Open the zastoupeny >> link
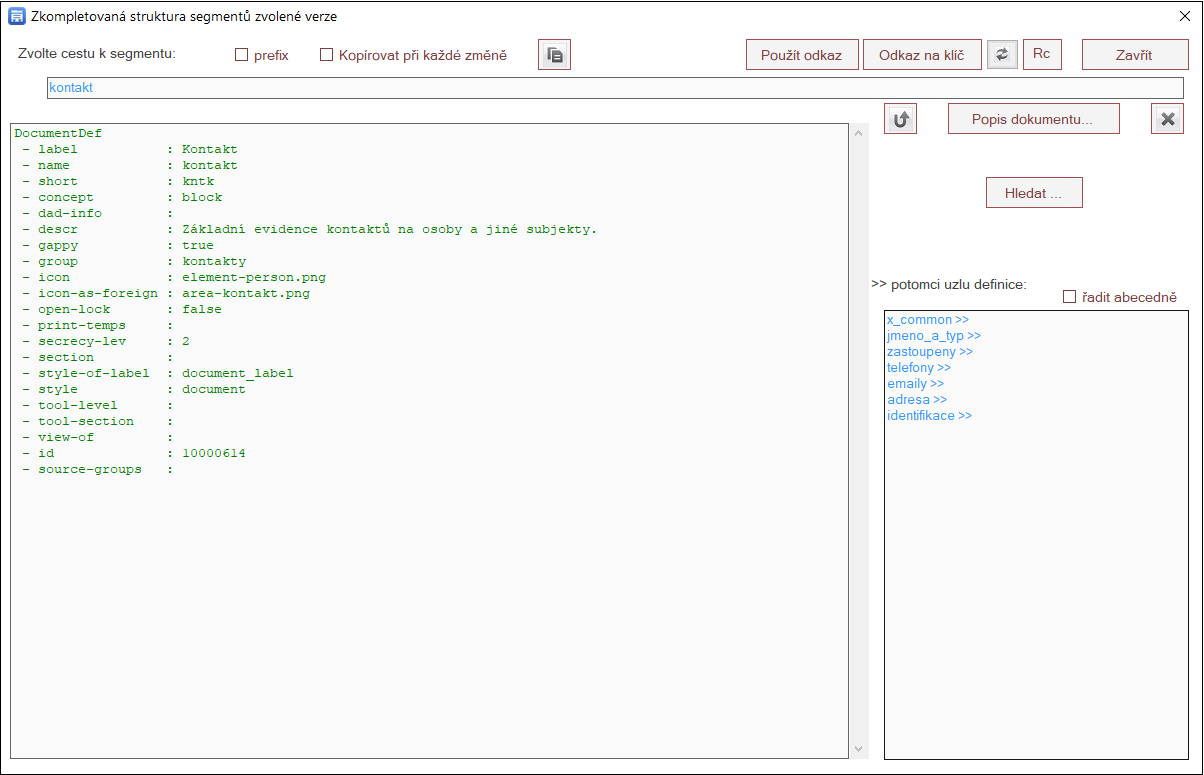Image resolution: width=1204 pixels, height=775 pixels. click(x=929, y=352)
